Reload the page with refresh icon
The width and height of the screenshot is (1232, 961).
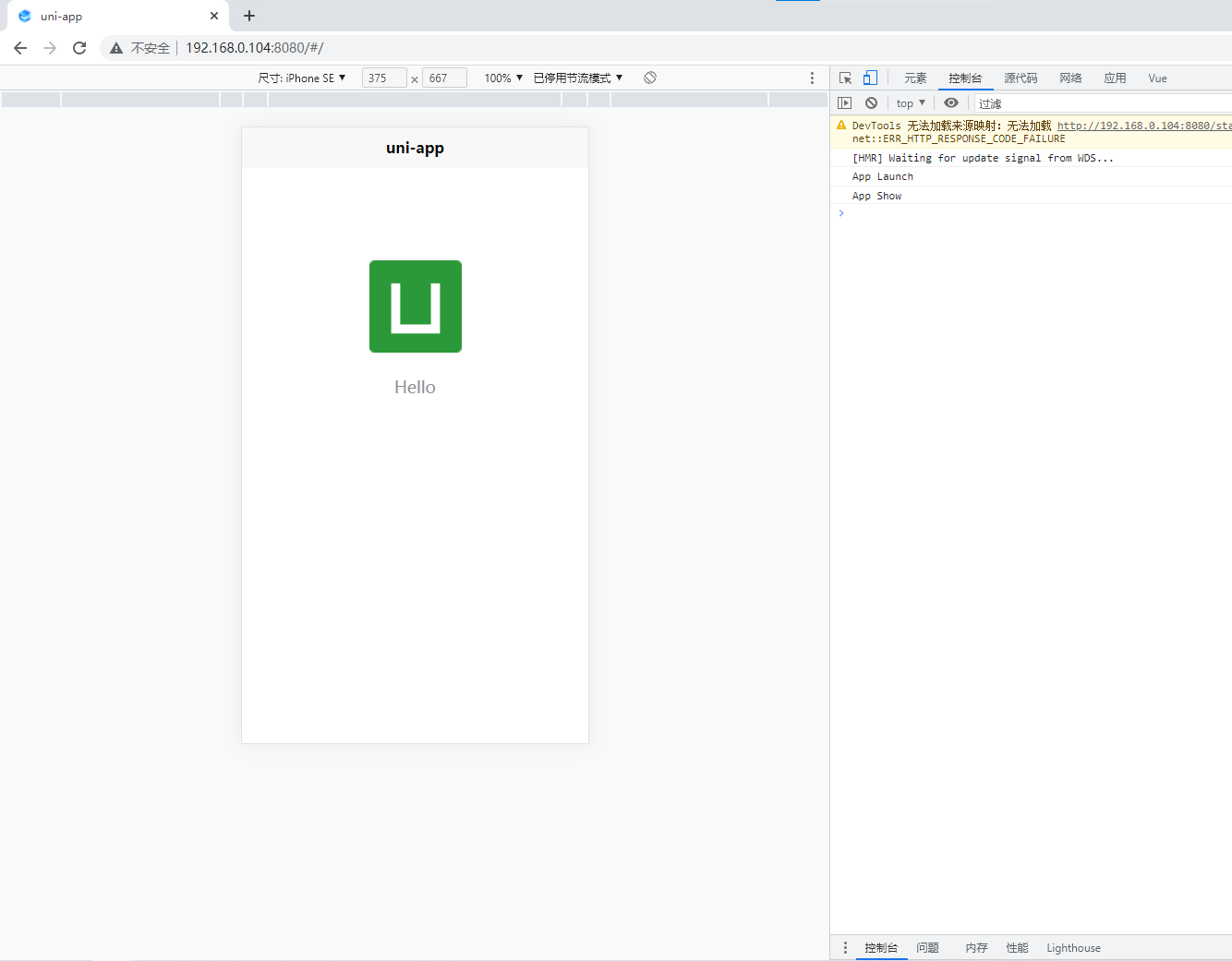pos(79,48)
